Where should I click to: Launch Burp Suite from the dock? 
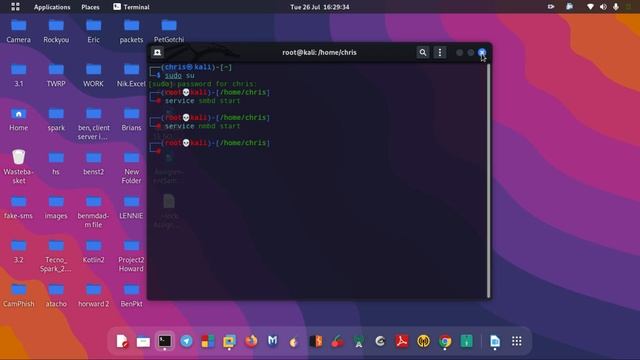(316, 341)
